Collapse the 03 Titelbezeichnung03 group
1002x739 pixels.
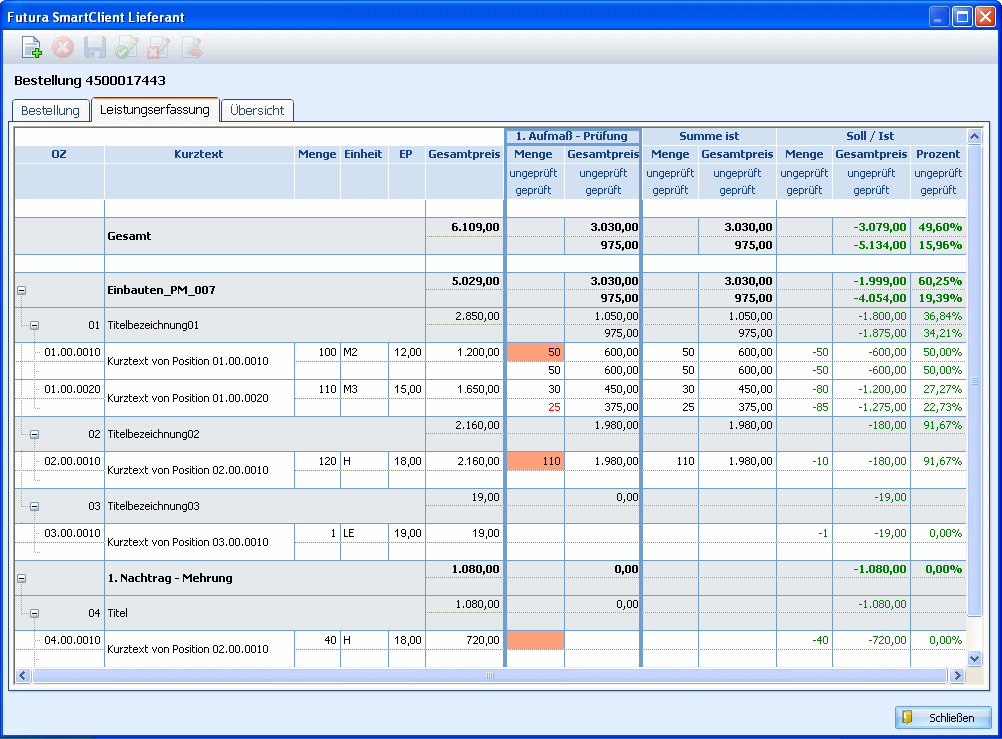click(x=34, y=506)
